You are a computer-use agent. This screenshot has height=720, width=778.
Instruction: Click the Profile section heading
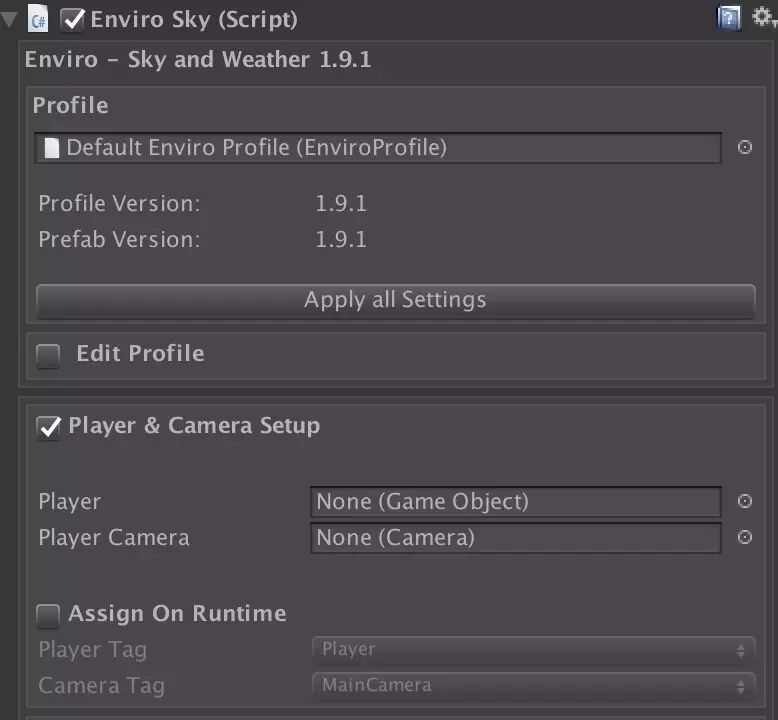tap(70, 105)
